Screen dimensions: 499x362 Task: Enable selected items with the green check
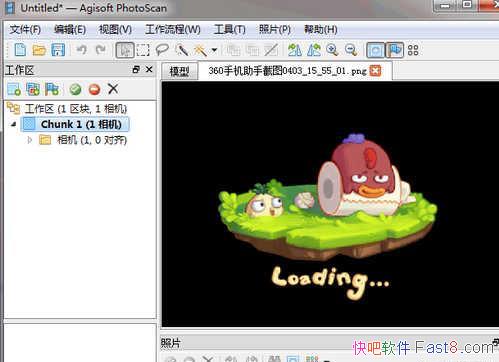(75, 89)
